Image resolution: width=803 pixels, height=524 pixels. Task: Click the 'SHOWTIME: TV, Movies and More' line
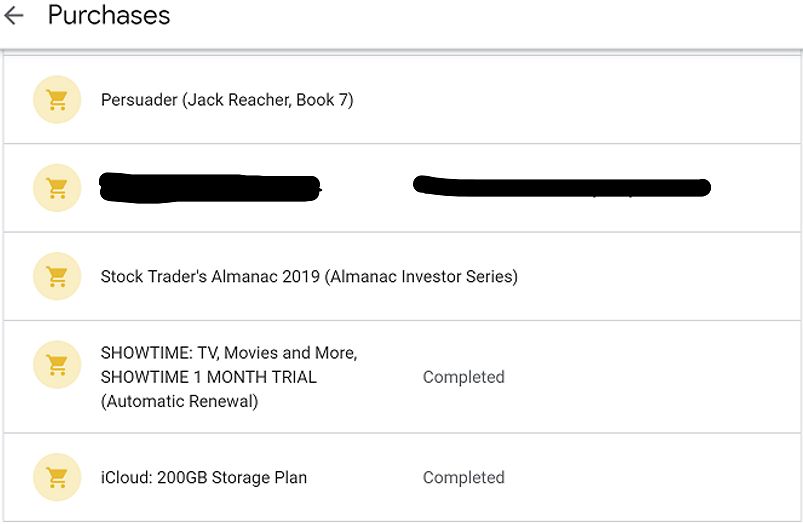pos(229,353)
